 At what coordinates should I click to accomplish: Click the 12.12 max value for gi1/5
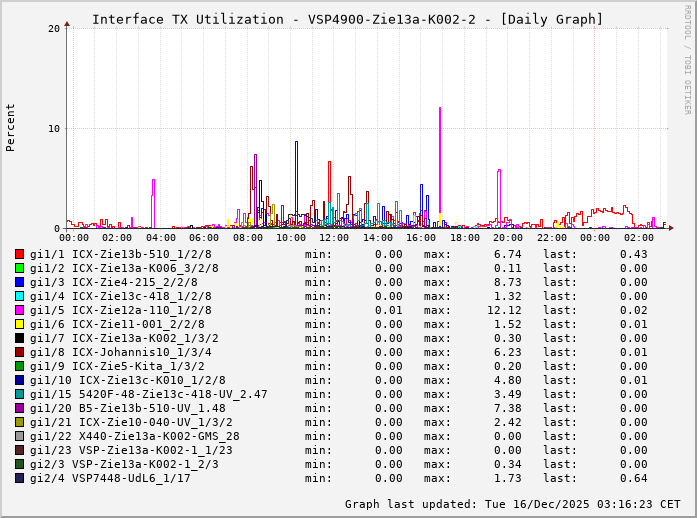coord(504,310)
